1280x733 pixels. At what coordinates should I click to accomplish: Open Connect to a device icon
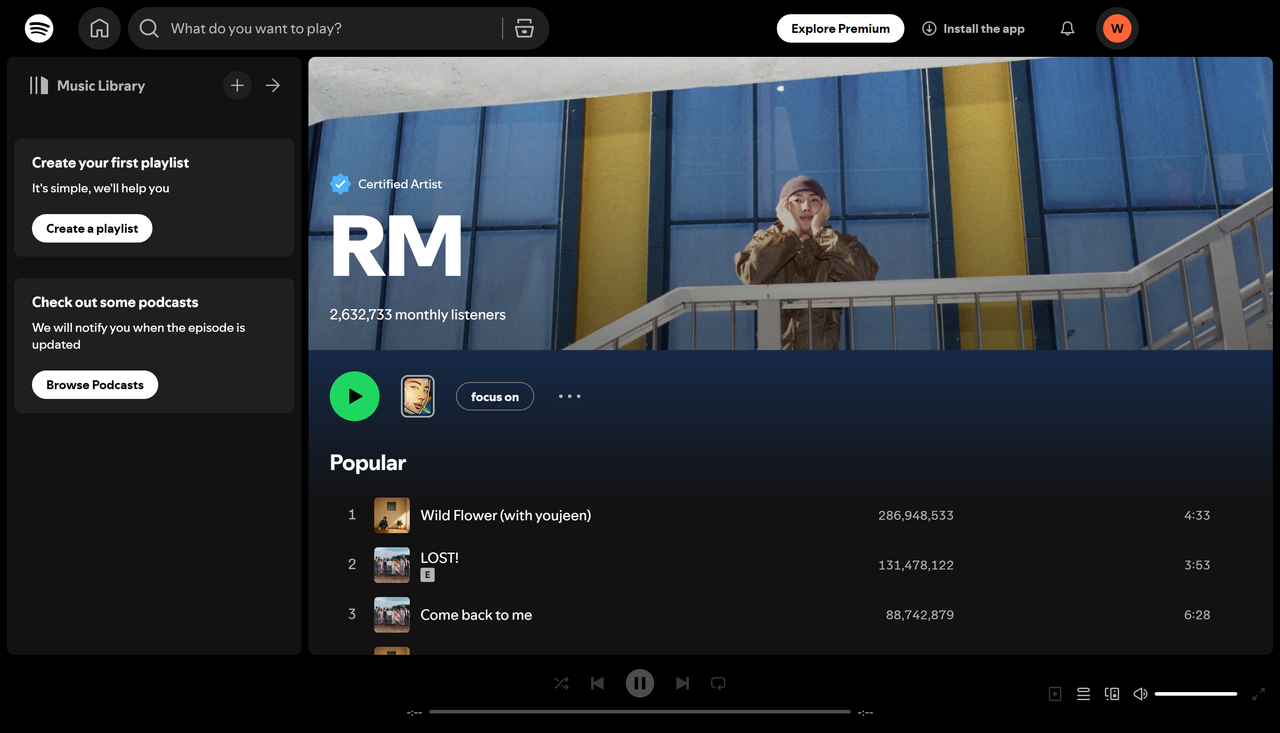pos(1111,694)
